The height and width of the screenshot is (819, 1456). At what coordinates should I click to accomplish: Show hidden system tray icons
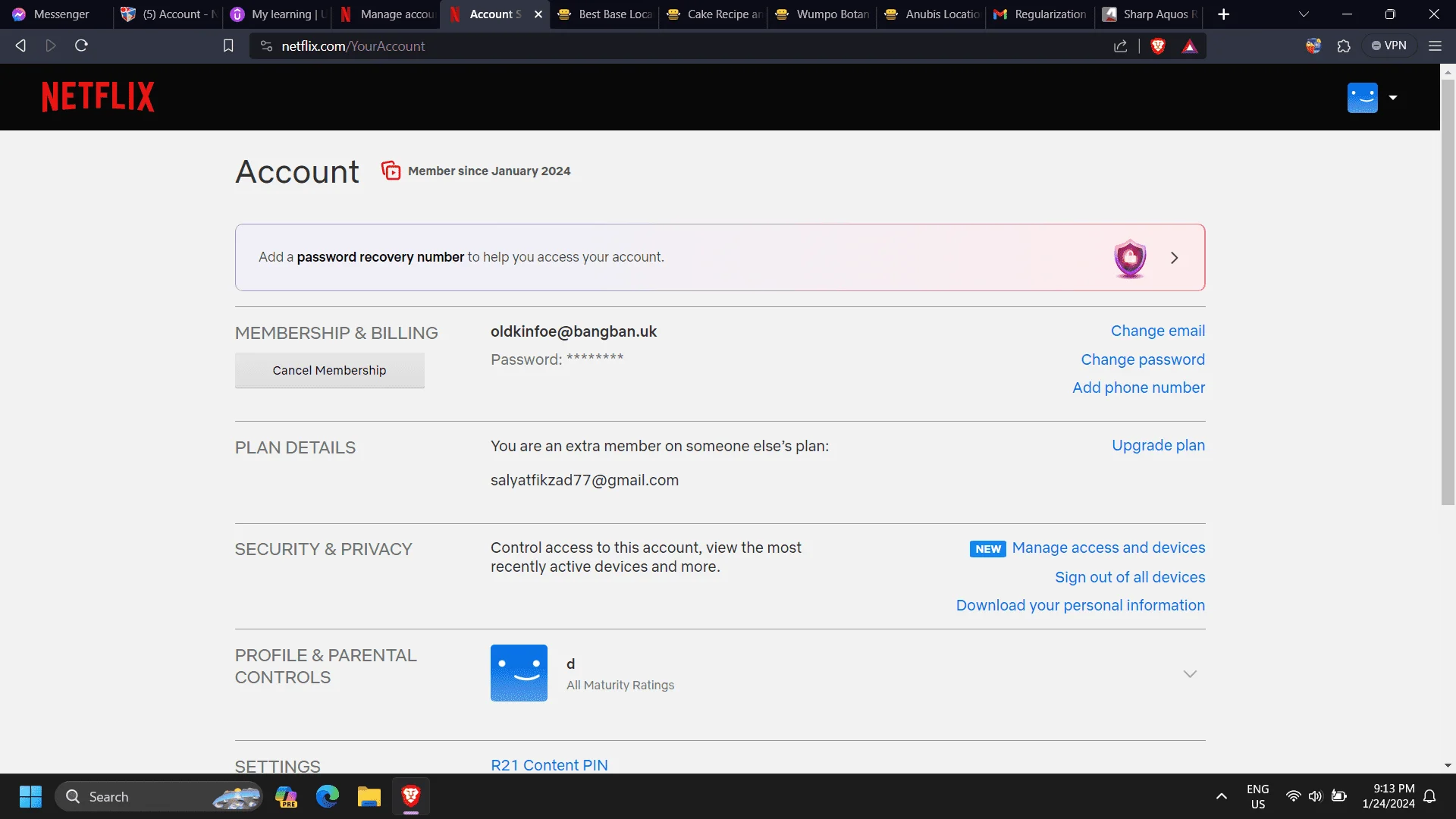point(1222,796)
